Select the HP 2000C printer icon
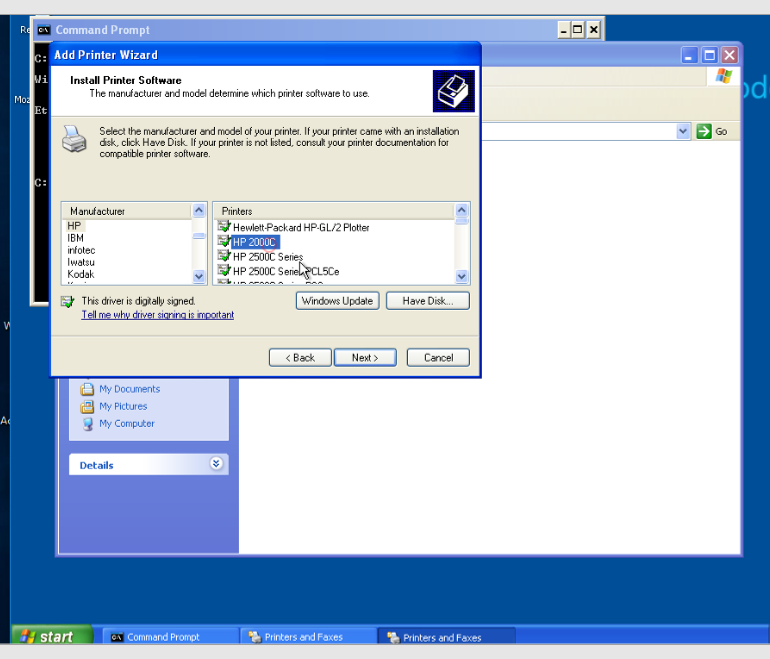The width and height of the screenshot is (770, 659). tap(224, 242)
